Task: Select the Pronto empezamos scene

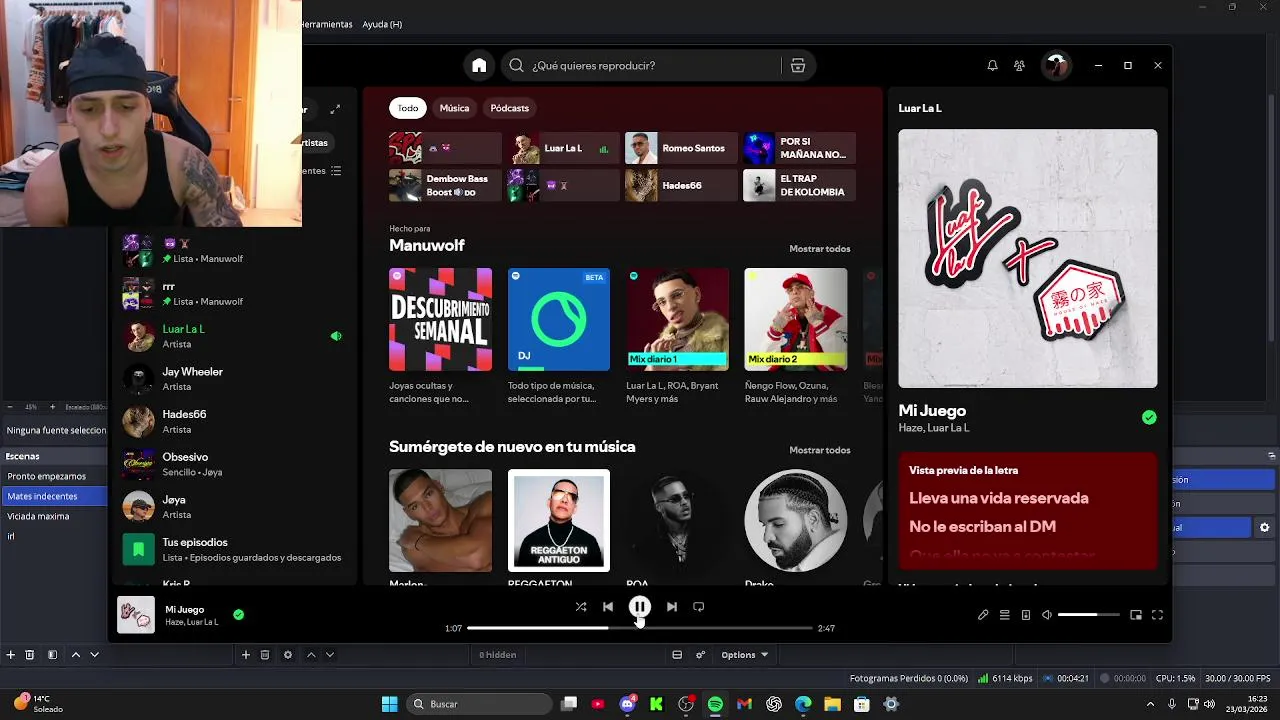Action: pyautogui.click(x=47, y=477)
